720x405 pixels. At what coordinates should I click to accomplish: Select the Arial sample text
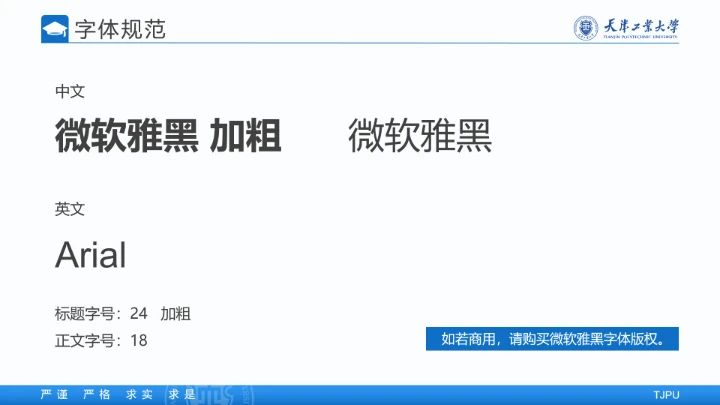90,255
